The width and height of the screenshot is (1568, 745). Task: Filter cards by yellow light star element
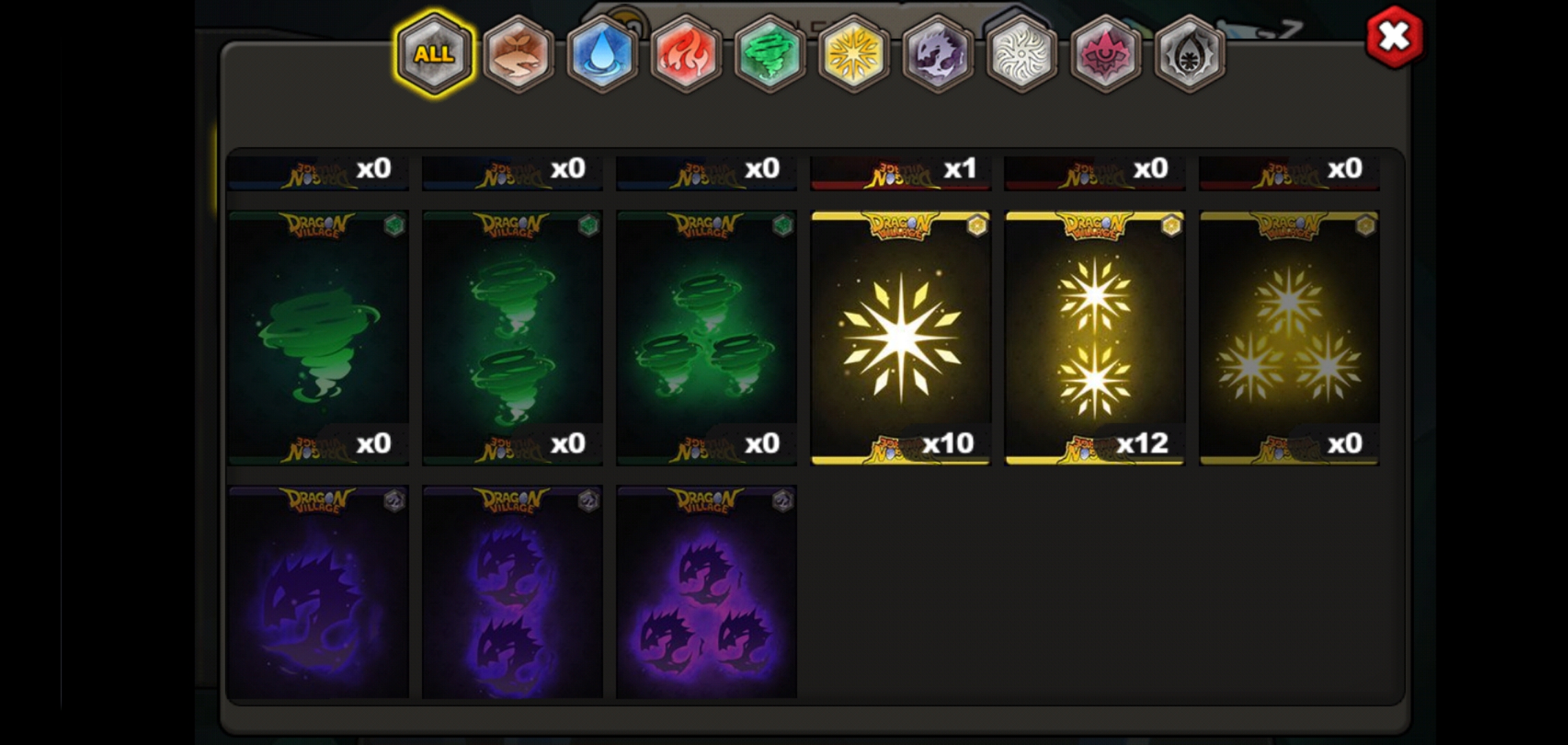tap(854, 54)
